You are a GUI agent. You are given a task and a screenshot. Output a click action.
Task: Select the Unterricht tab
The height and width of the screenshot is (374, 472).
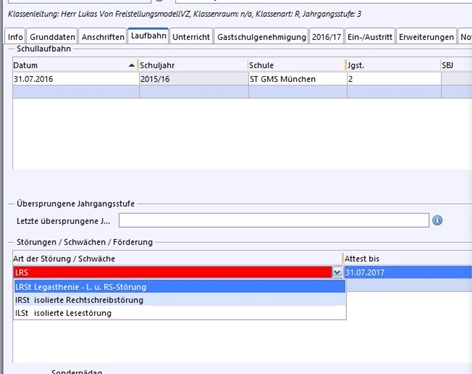191,37
